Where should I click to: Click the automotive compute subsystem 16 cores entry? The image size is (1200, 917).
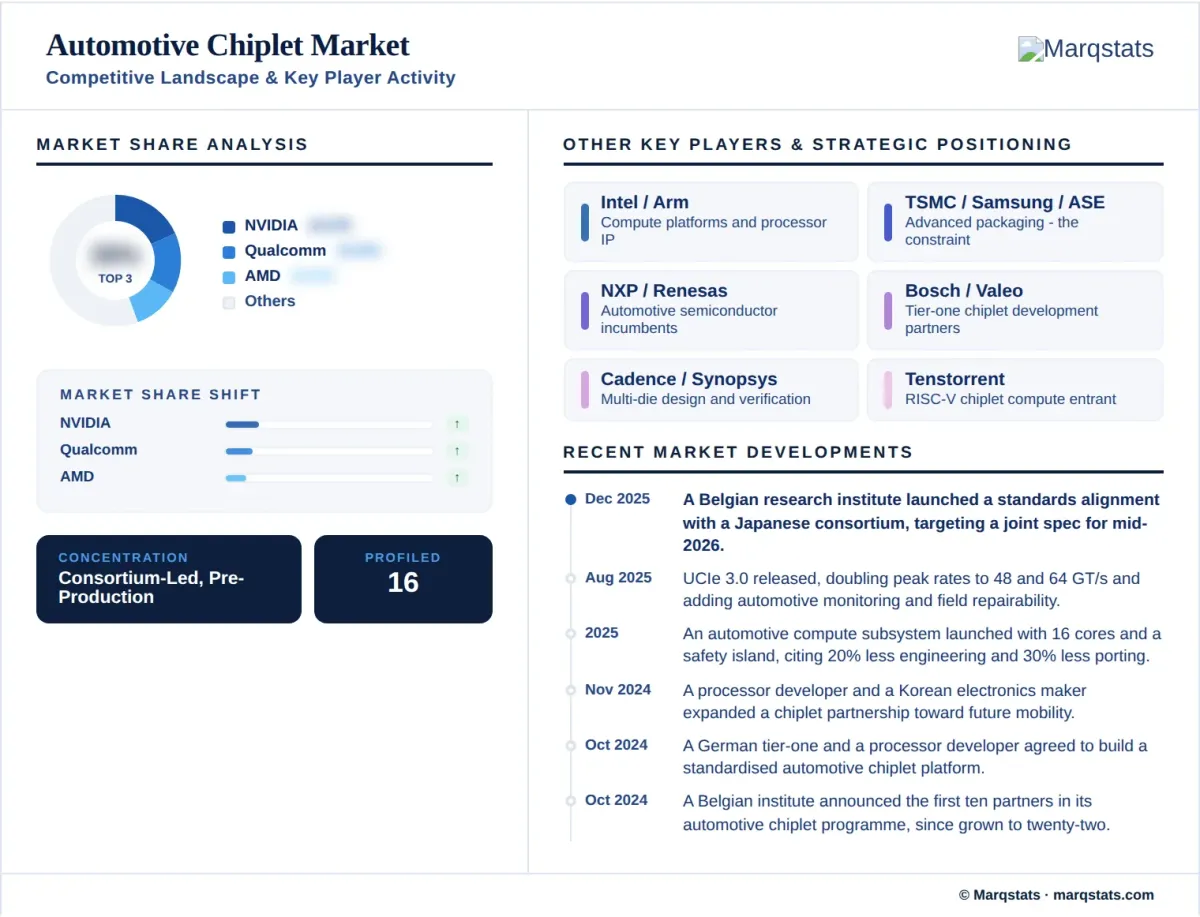coord(922,645)
